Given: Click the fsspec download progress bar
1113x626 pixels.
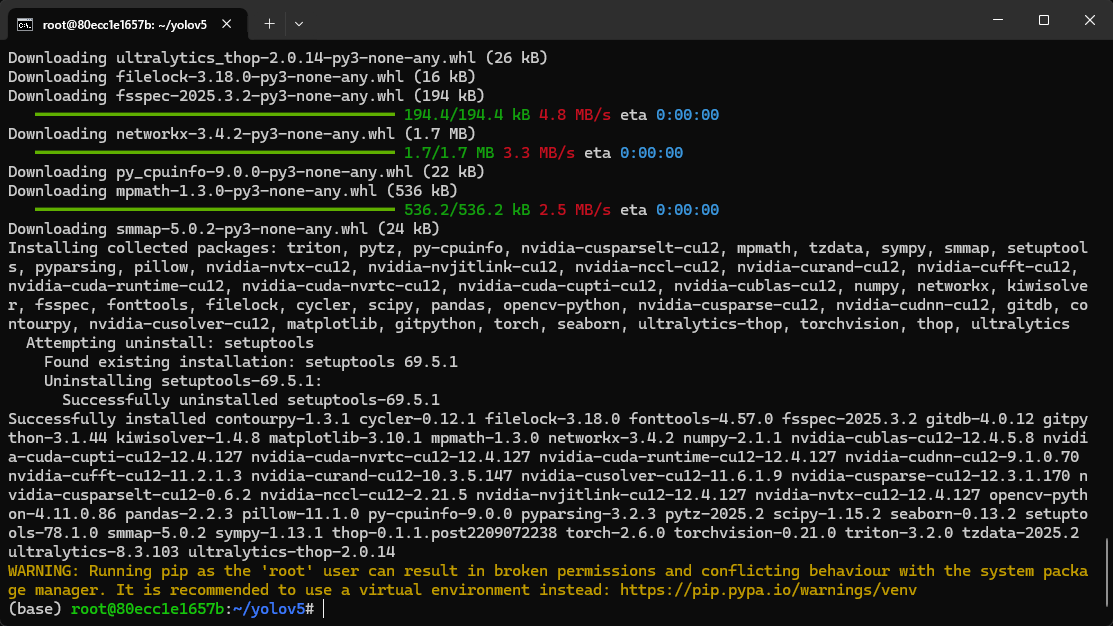Looking at the screenshot, I should point(214,114).
